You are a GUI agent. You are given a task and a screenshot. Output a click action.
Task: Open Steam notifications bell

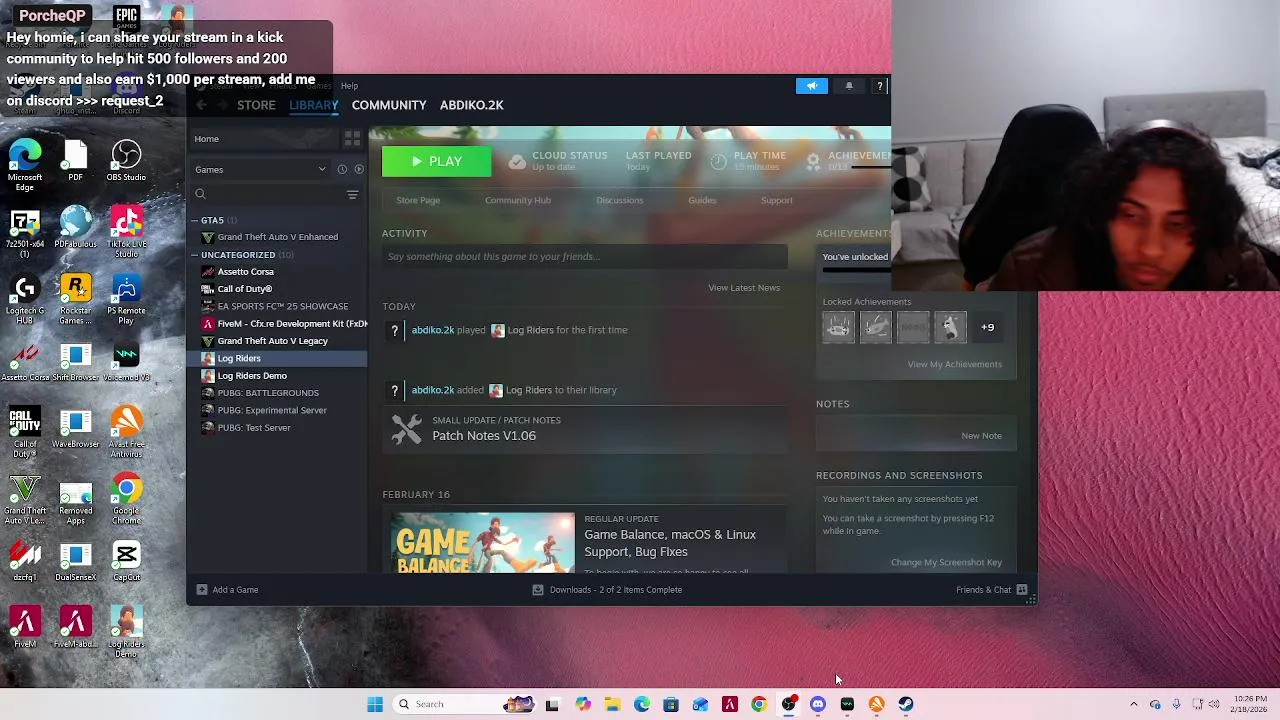coord(849,86)
